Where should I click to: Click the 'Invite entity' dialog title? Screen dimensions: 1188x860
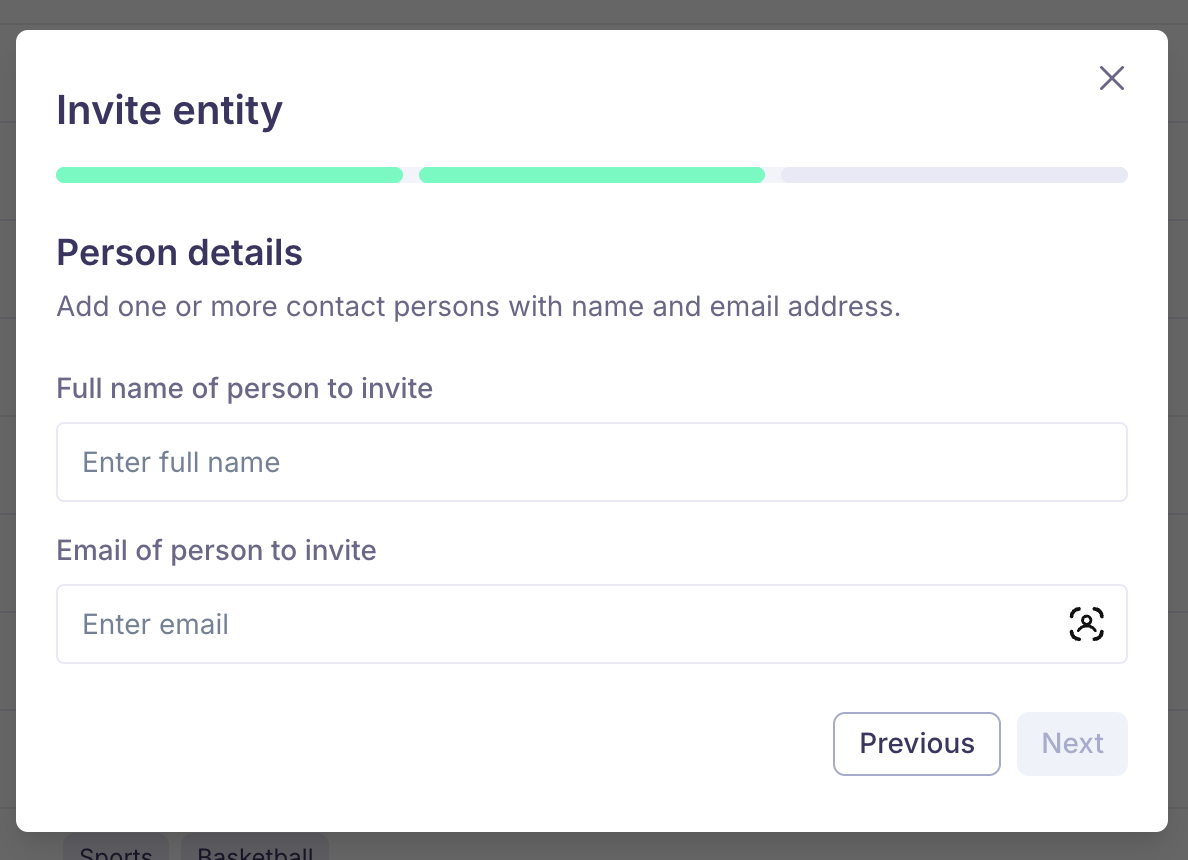169,110
